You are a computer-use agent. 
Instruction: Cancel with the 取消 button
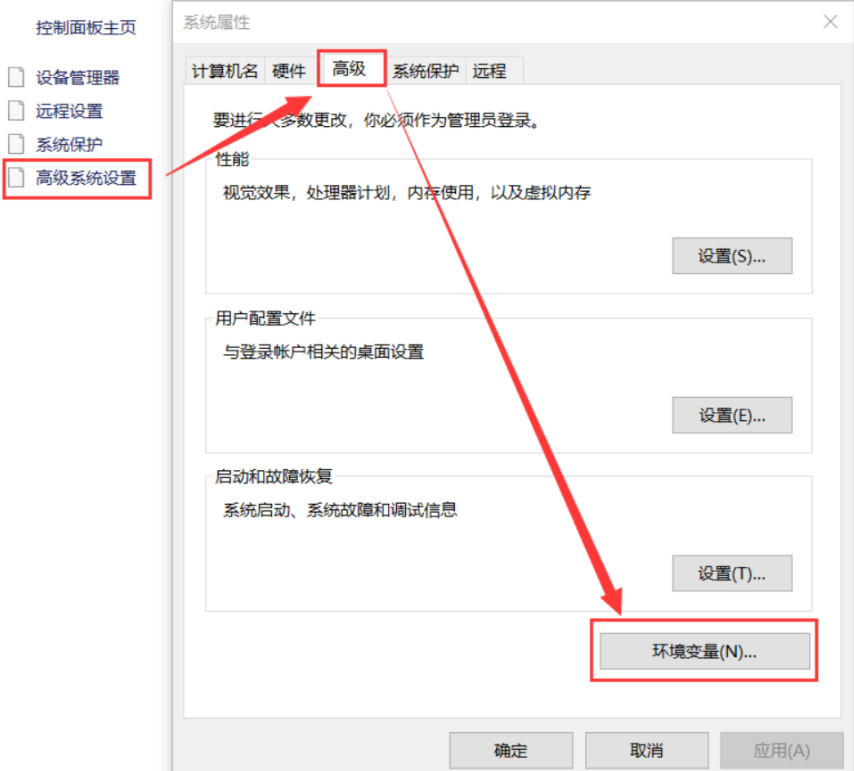[647, 750]
